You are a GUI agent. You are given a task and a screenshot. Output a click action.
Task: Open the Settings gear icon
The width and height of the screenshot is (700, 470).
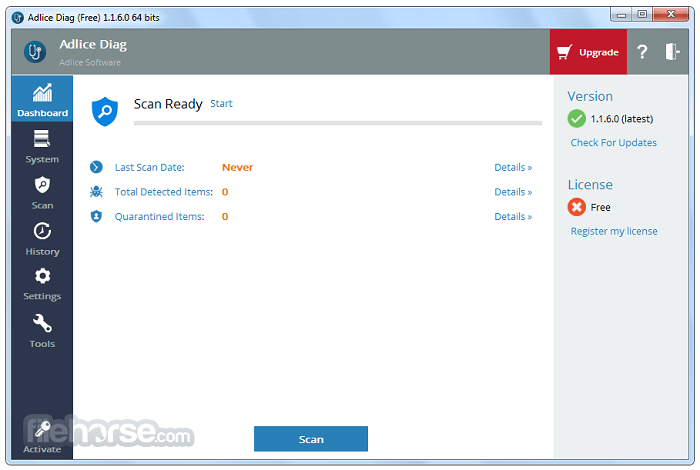coord(42,277)
